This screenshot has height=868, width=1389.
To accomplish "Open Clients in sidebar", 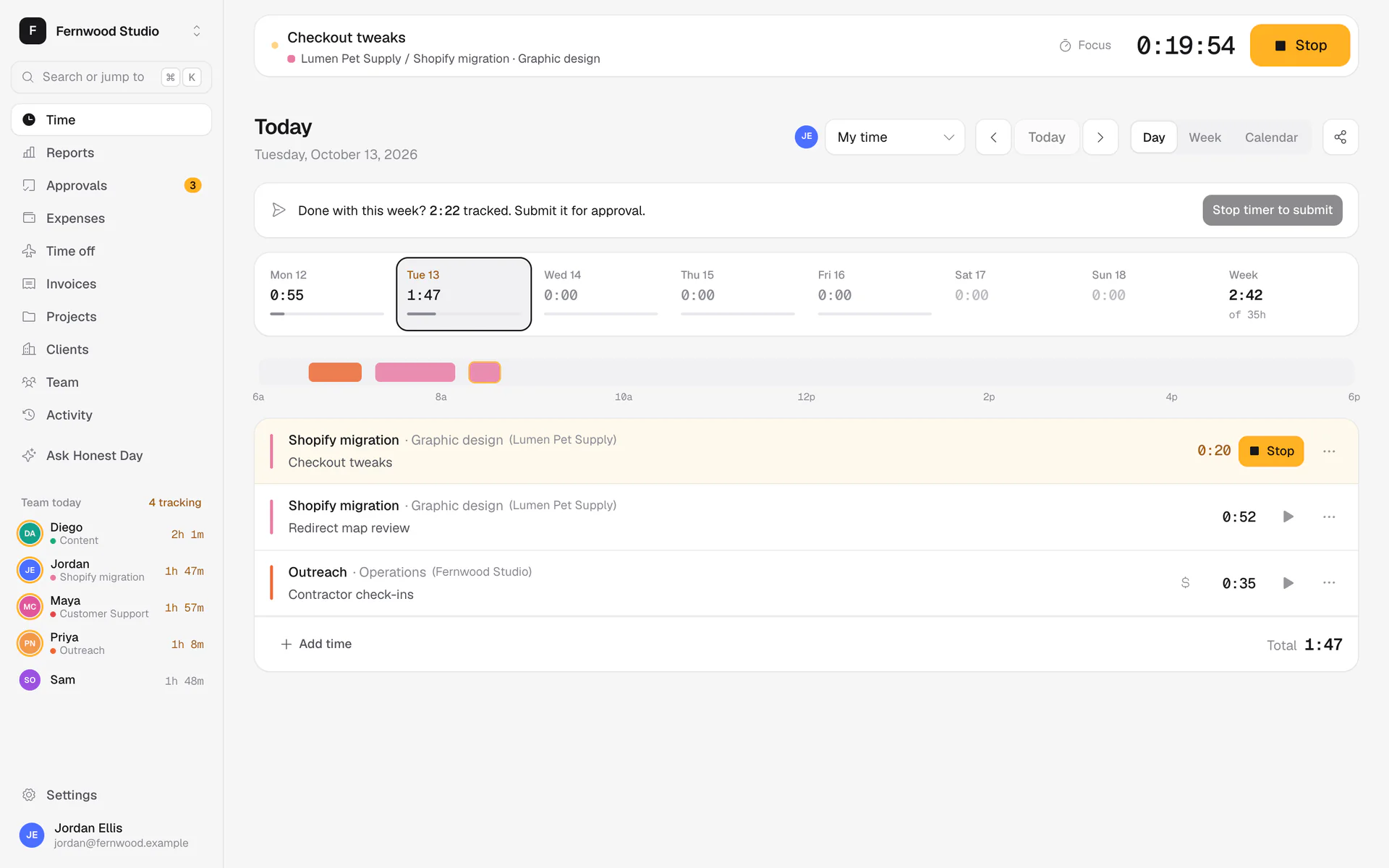I will tap(111, 349).
